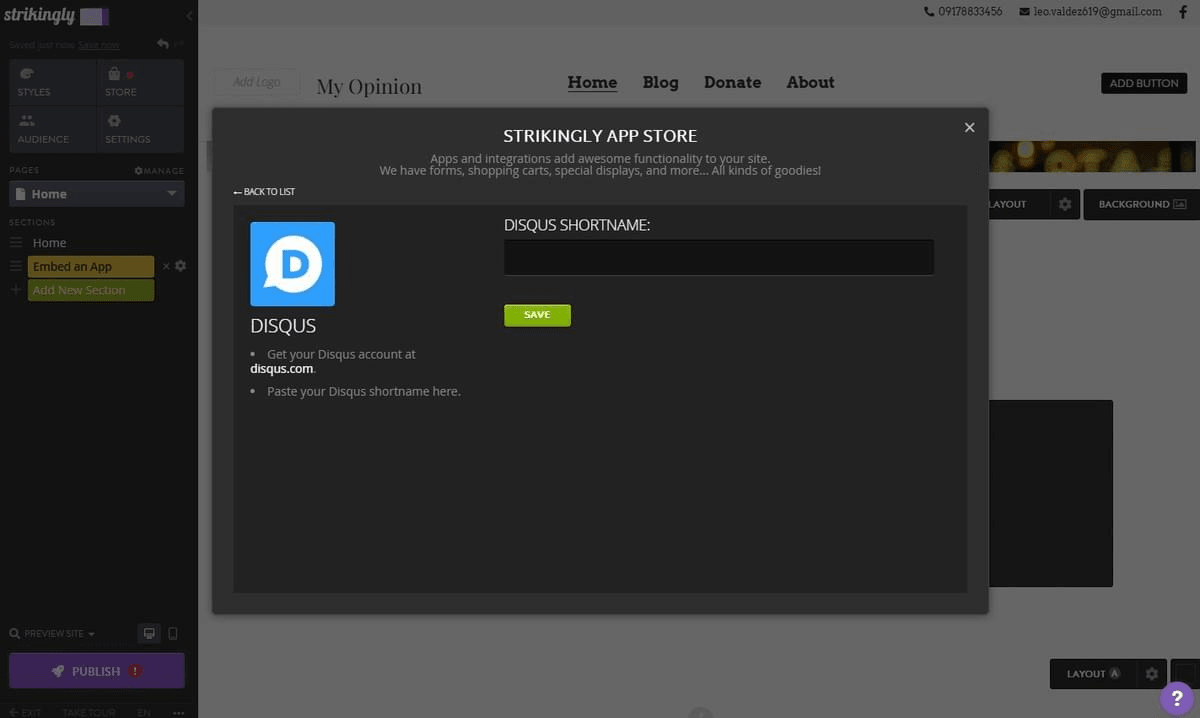Click the Disqus Shortname input field
1200x718 pixels.
pyautogui.click(x=718, y=257)
